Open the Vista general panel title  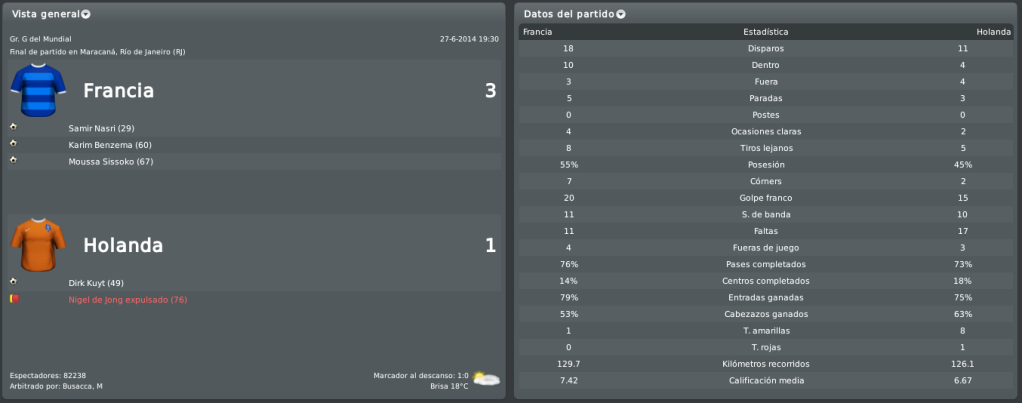click(46, 14)
